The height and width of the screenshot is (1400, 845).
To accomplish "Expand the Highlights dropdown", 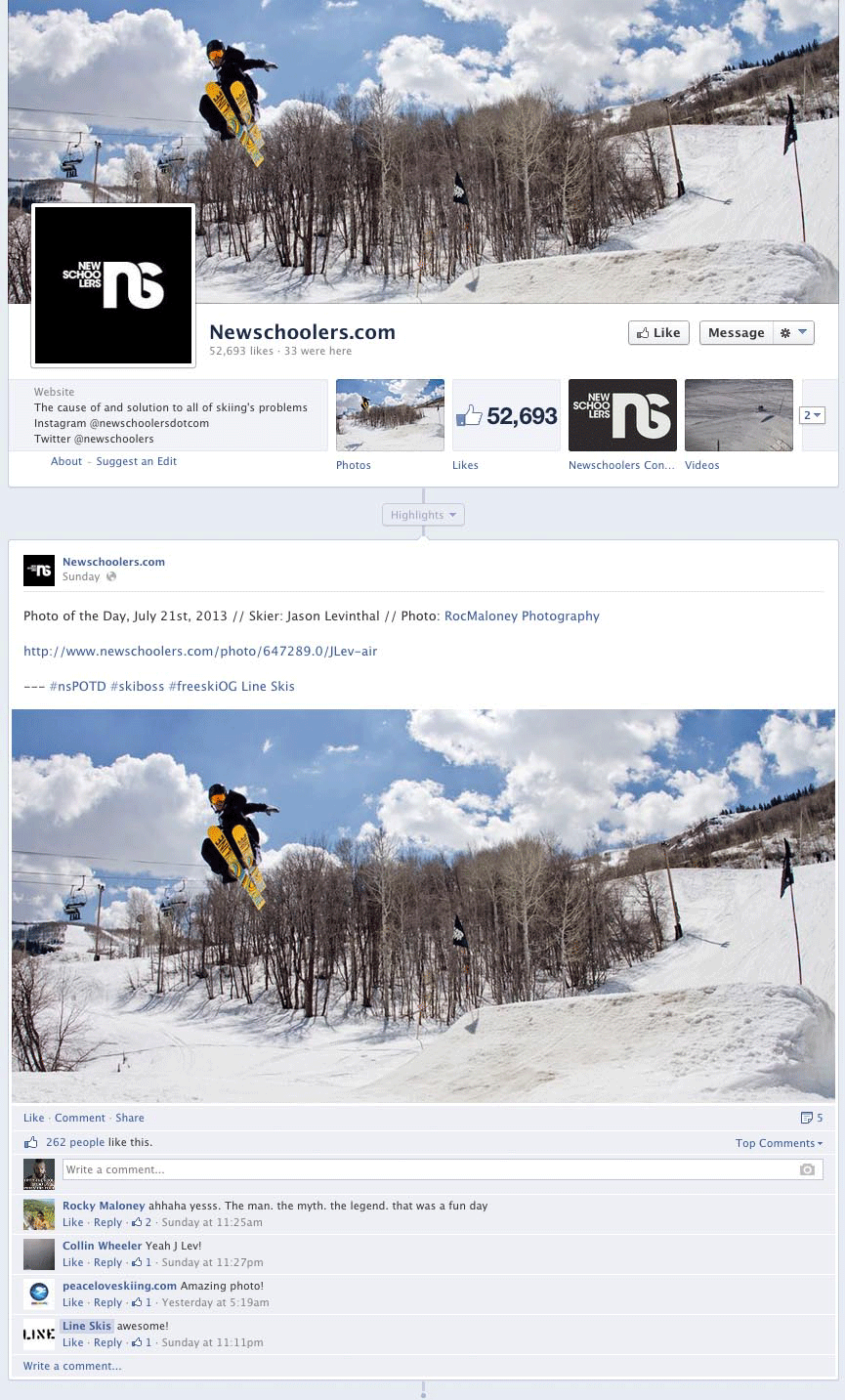I will (423, 515).
